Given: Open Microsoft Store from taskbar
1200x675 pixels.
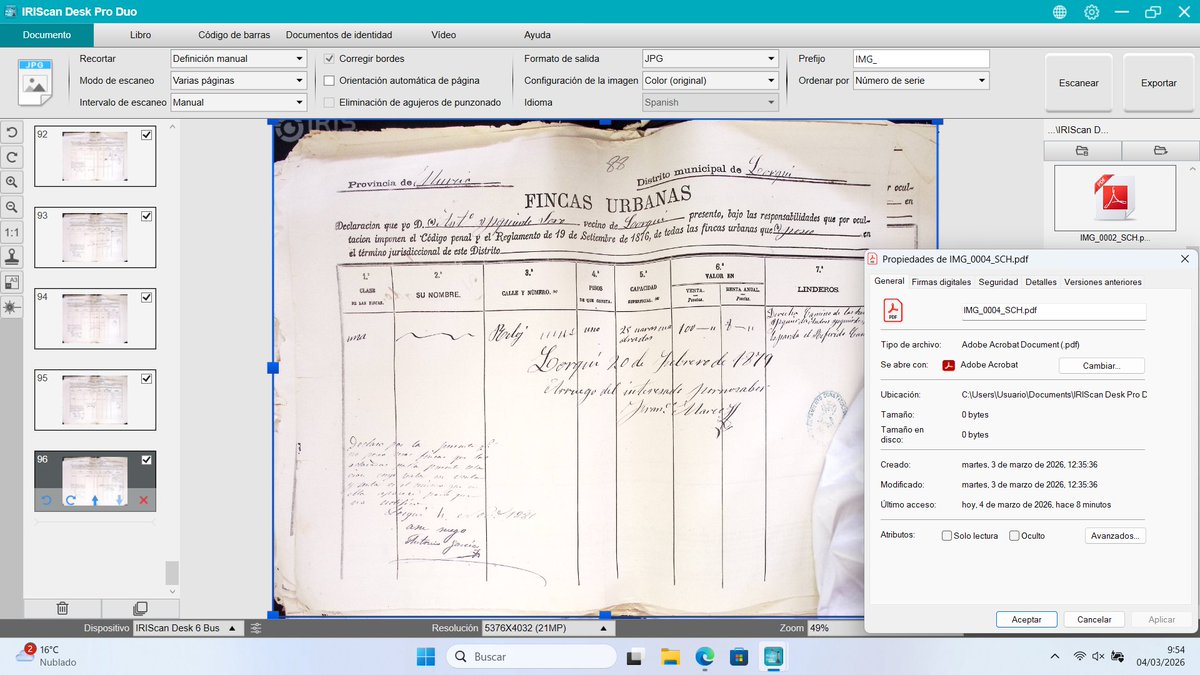Looking at the screenshot, I should pyautogui.click(x=739, y=657).
